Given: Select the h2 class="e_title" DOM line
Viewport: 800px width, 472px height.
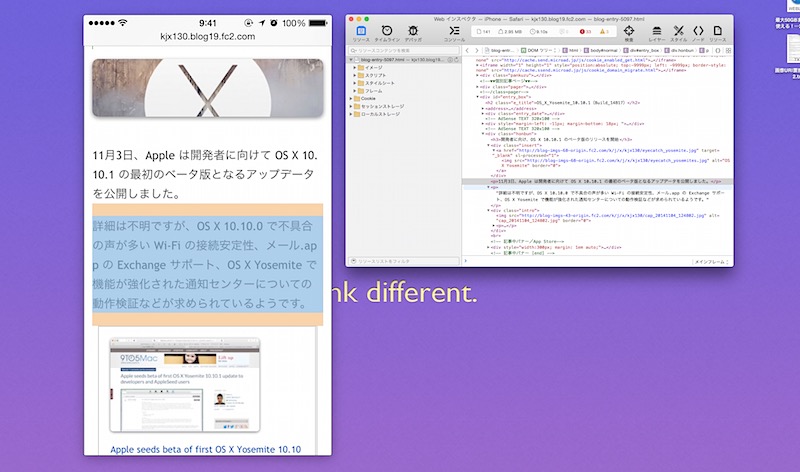Looking at the screenshot, I should point(562,103).
